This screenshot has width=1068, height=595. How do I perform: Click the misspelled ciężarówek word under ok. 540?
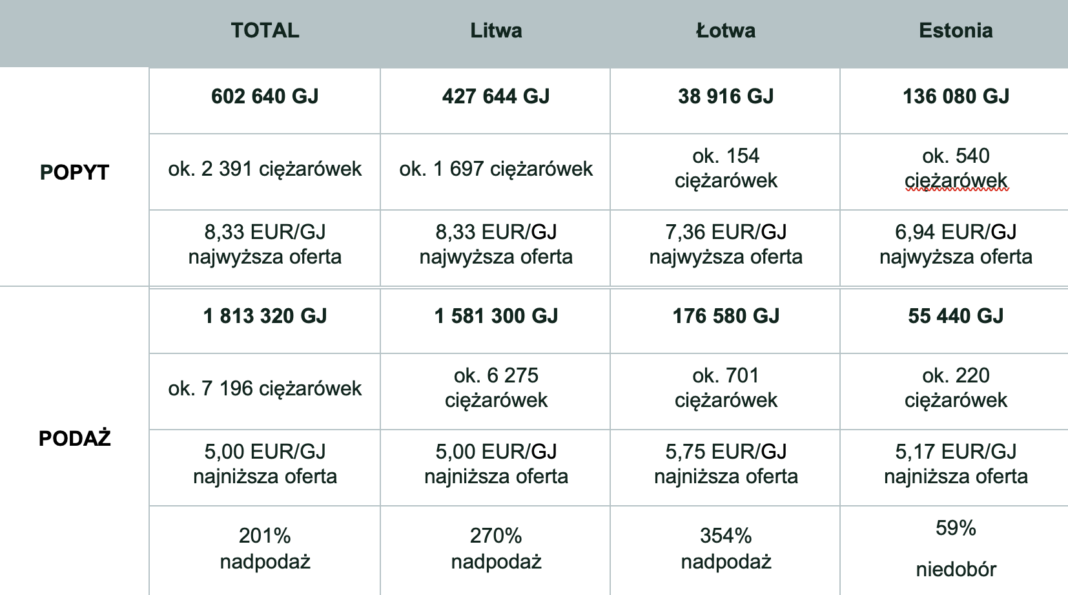pos(956,181)
